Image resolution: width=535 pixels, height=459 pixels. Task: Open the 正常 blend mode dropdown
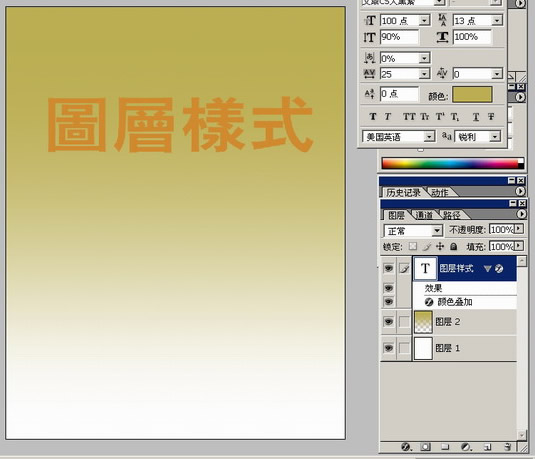(x=437, y=231)
